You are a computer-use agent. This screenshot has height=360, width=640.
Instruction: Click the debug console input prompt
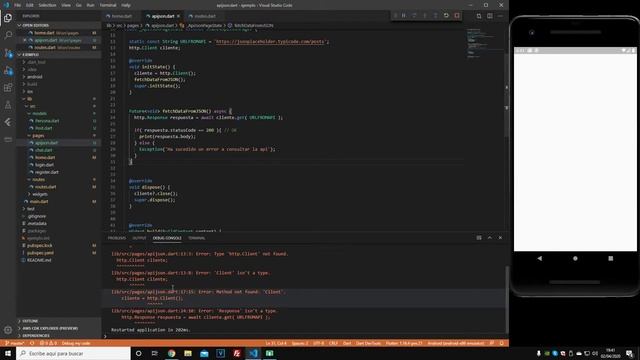pos(304,336)
